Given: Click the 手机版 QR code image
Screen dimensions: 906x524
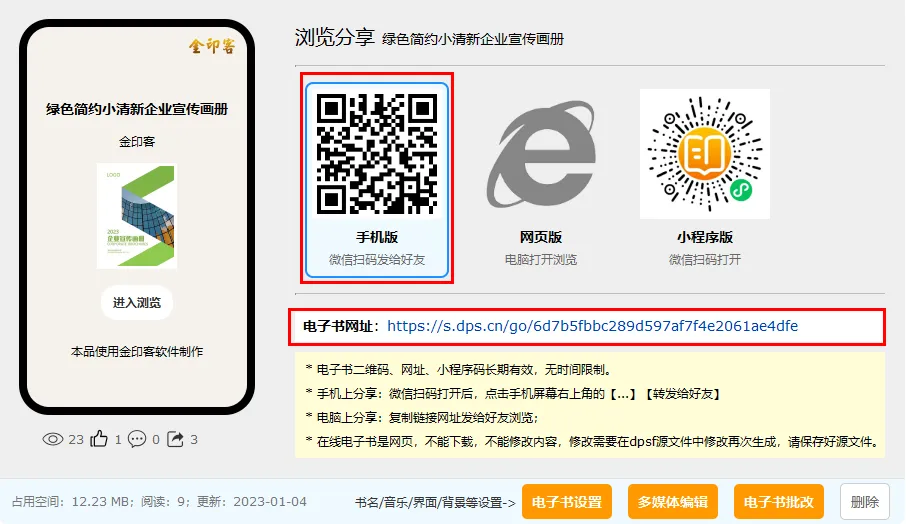Looking at the screenshot, I should click(377, 154).
